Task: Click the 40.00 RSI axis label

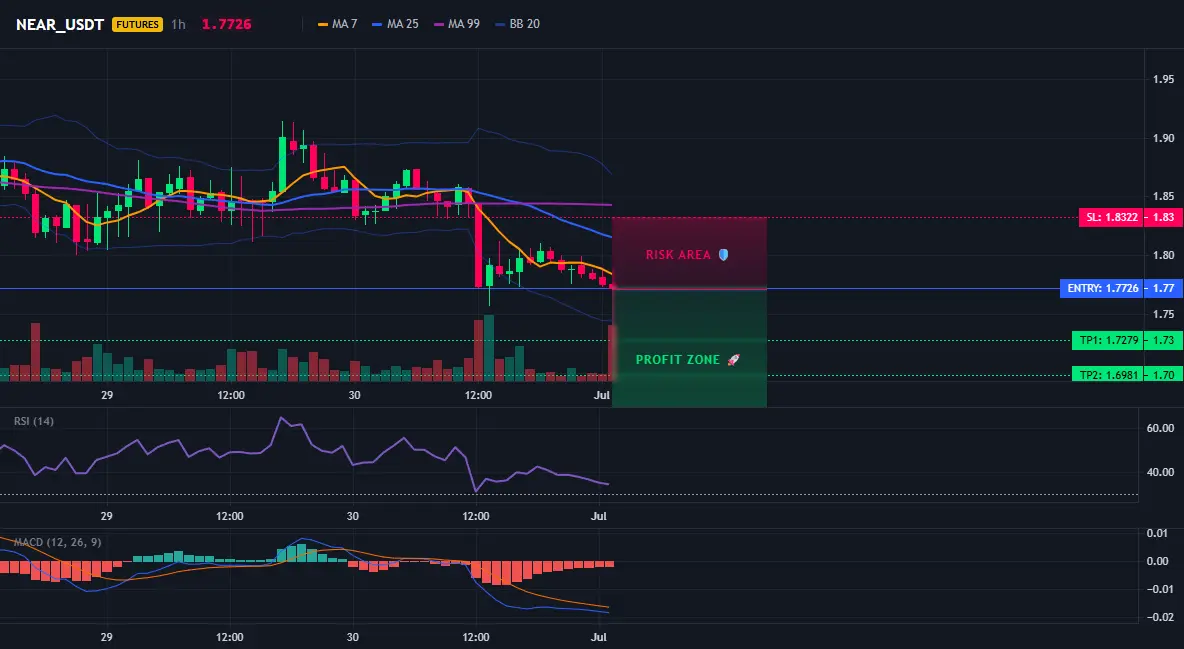Action: click(1161, 472)
